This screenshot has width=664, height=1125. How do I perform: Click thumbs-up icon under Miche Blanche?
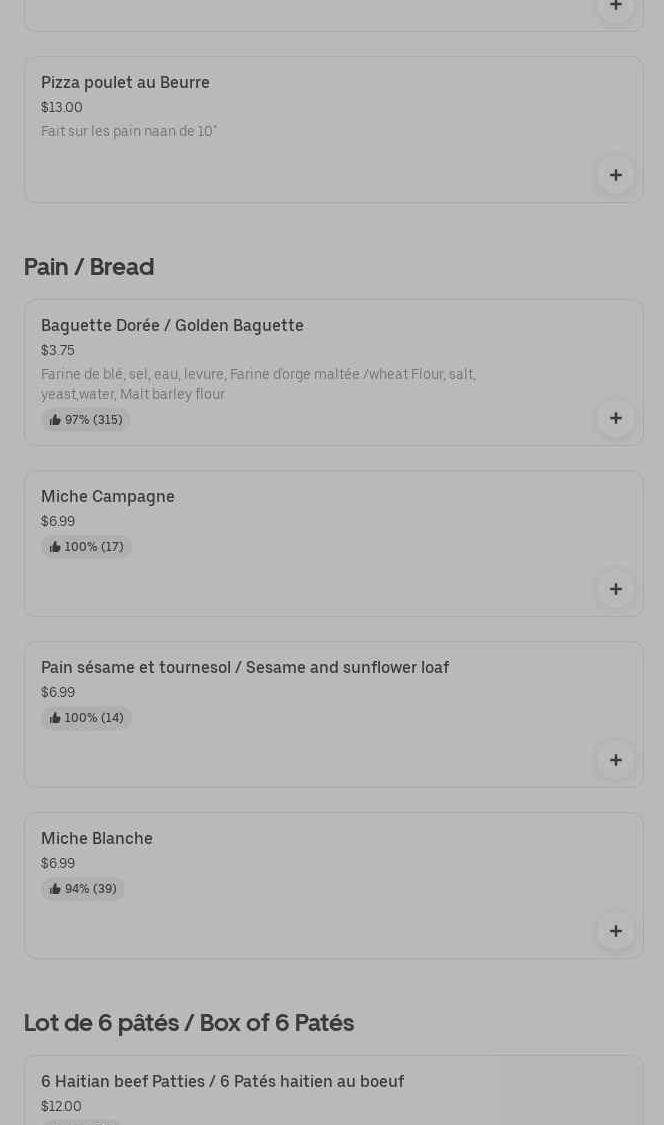click(55, 889)
